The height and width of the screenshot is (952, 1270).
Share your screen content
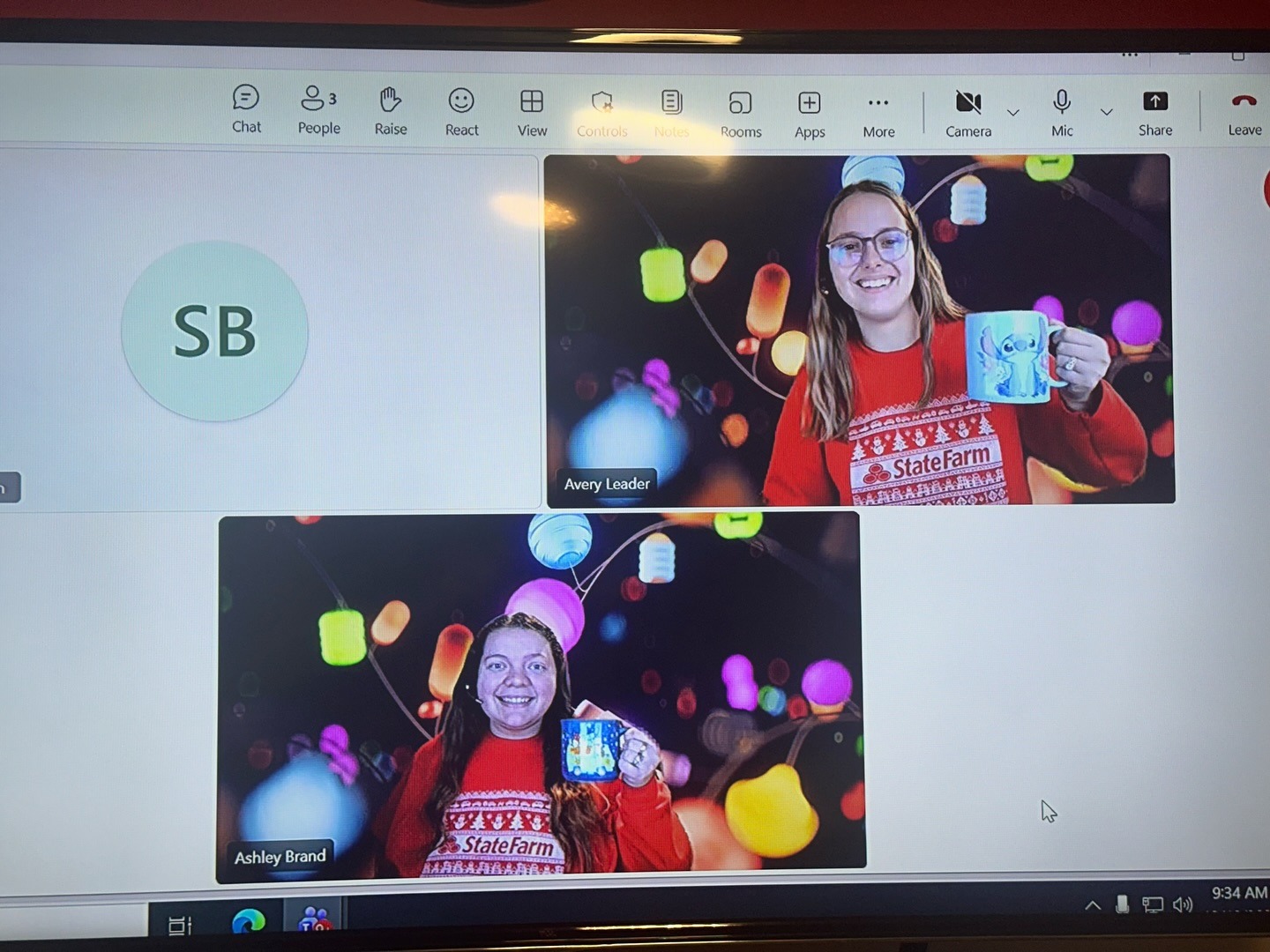pos(1154,112)
